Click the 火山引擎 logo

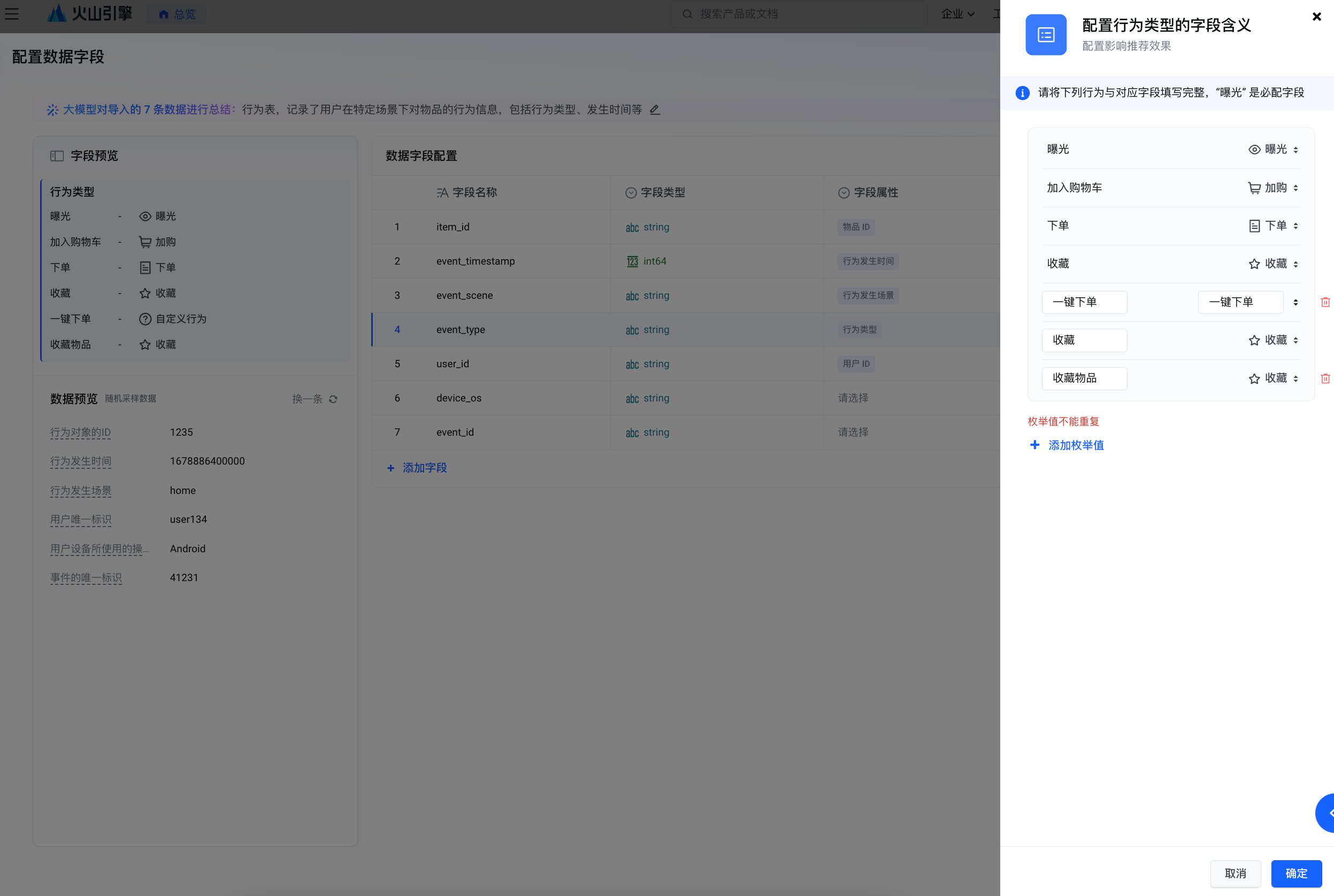[x=90, y=14]
